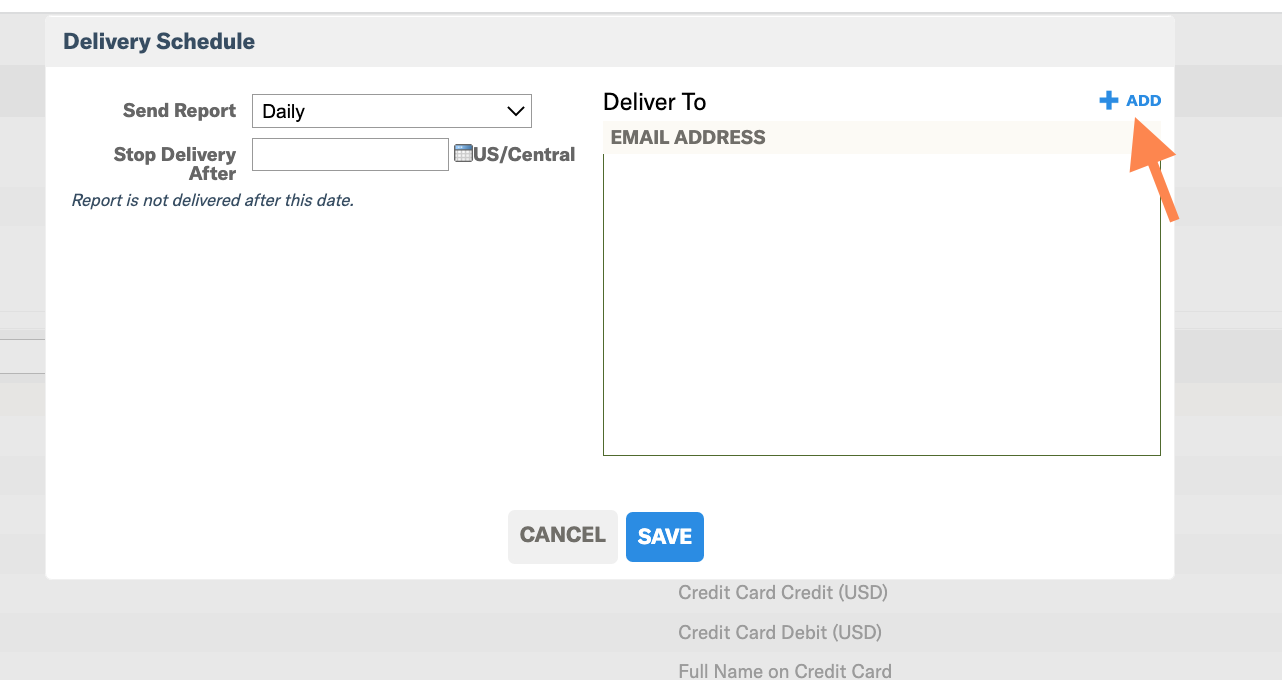
Task: Click the CANCEL button
Action: click(563, 536)
